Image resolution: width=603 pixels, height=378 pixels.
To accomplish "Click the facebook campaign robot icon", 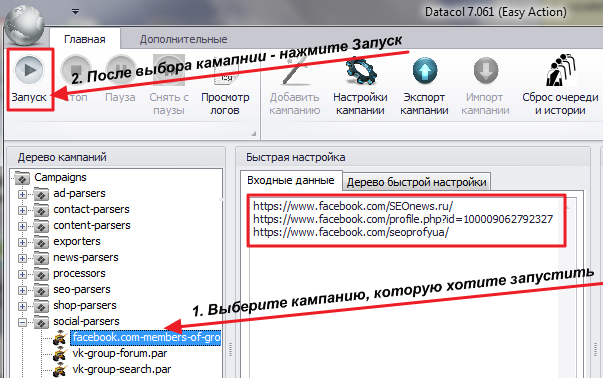I will (60, 338).
